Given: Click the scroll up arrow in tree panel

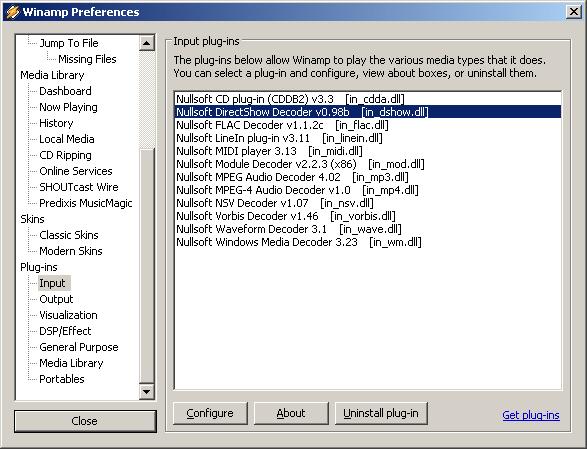Looking at the screenshot, I should (x=146, y=43).
